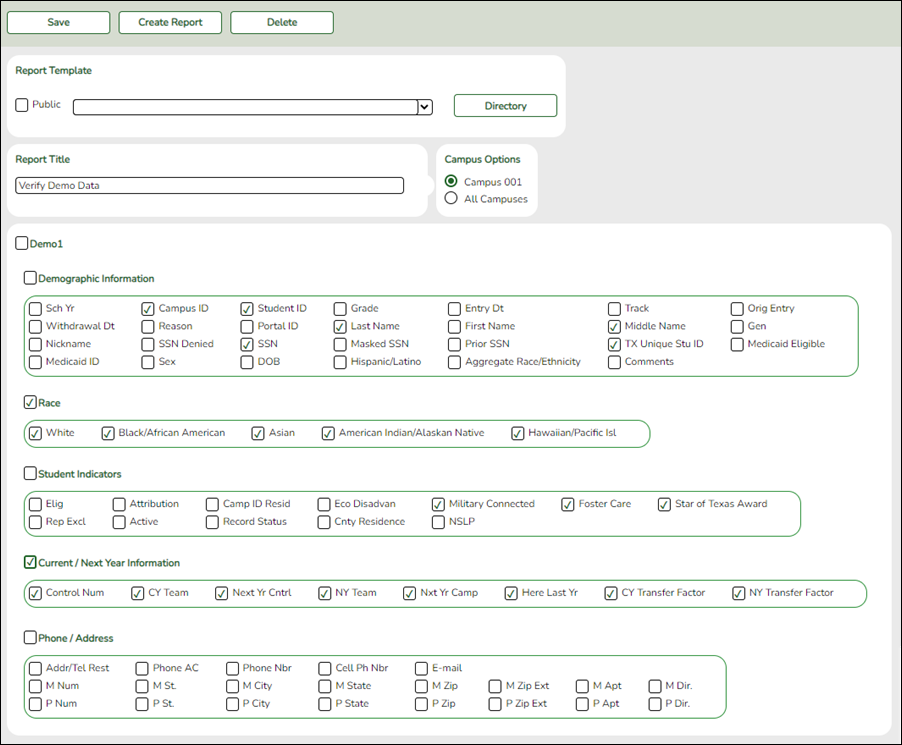This screenshot has height=745, width=902.
Task: Uncheck the Black/African American checkbox
Action: [x=107, y=433]
